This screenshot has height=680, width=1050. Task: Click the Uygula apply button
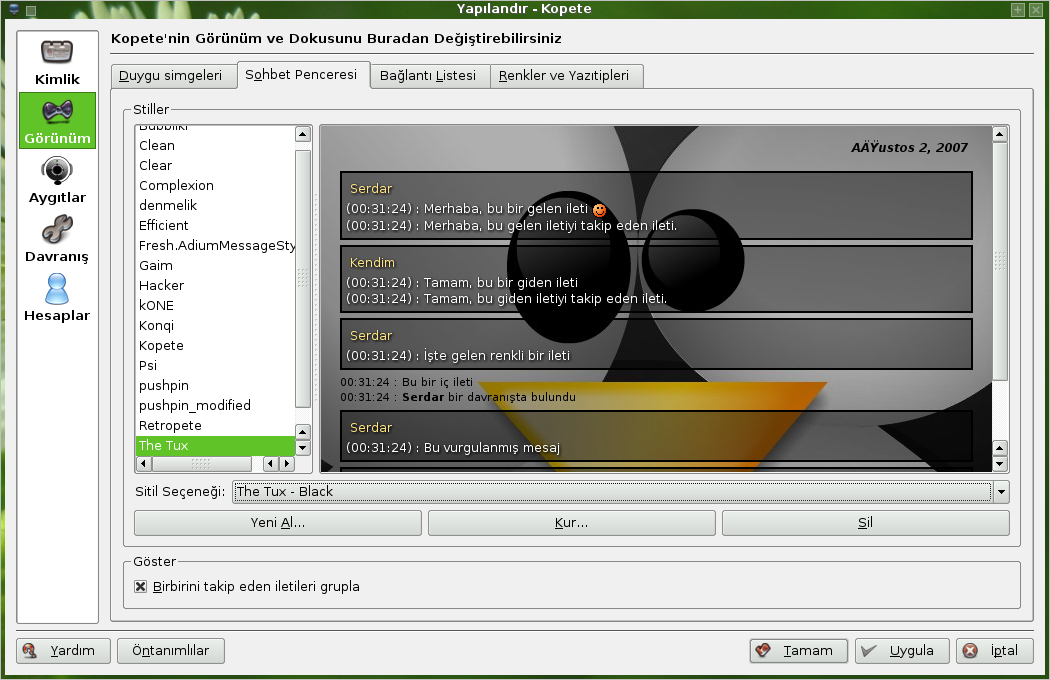pyautogui.click(x=902, y=651)
